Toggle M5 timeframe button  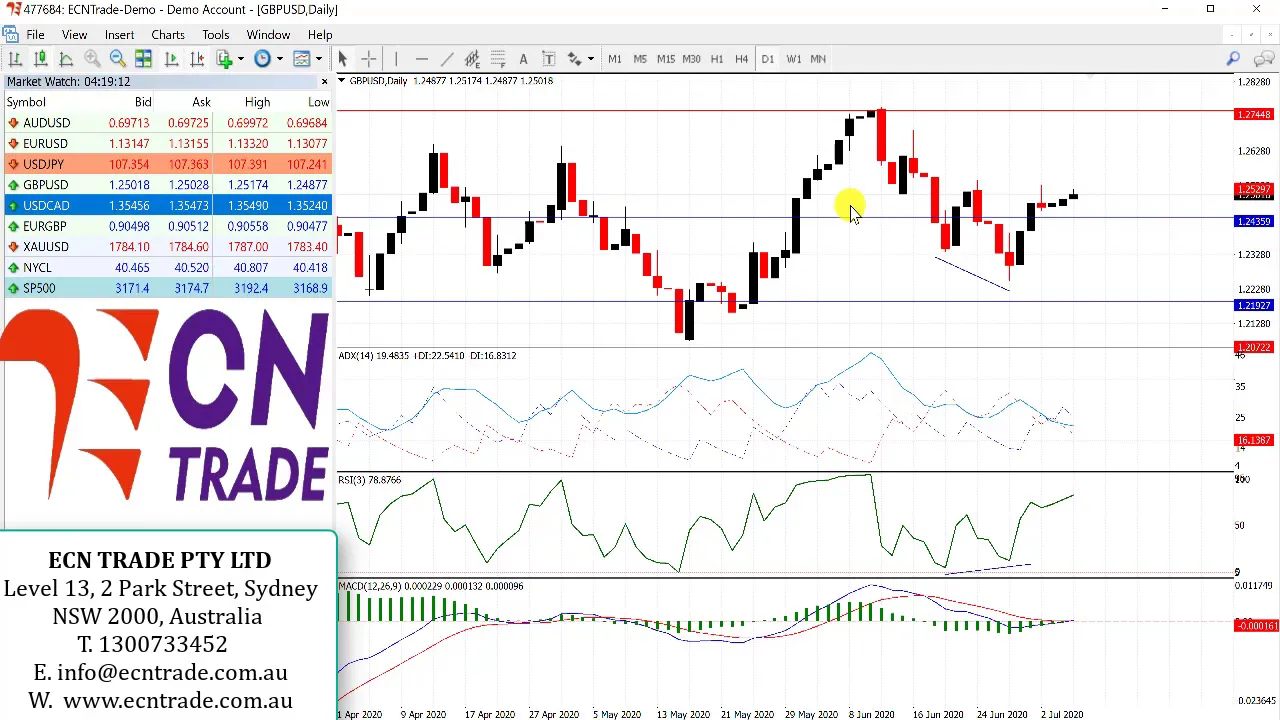(640, 59)
